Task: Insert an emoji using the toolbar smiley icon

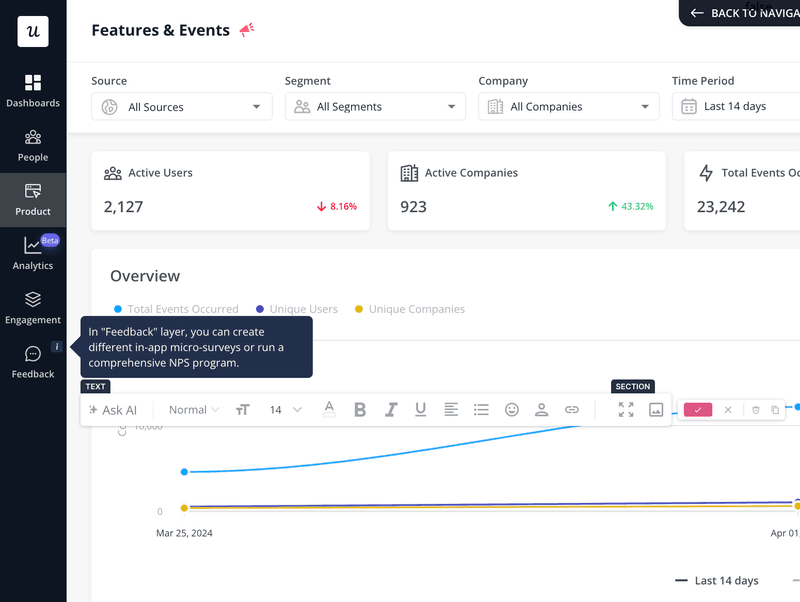Action: (x=511, y=409)
